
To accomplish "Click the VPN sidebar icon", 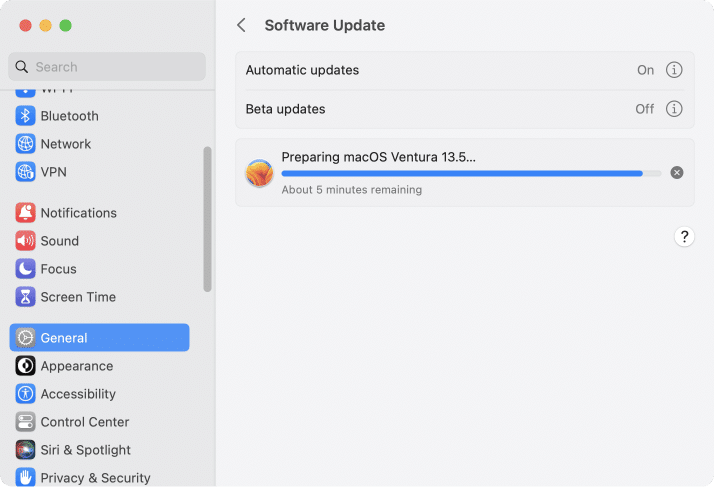I will [25, 172].
